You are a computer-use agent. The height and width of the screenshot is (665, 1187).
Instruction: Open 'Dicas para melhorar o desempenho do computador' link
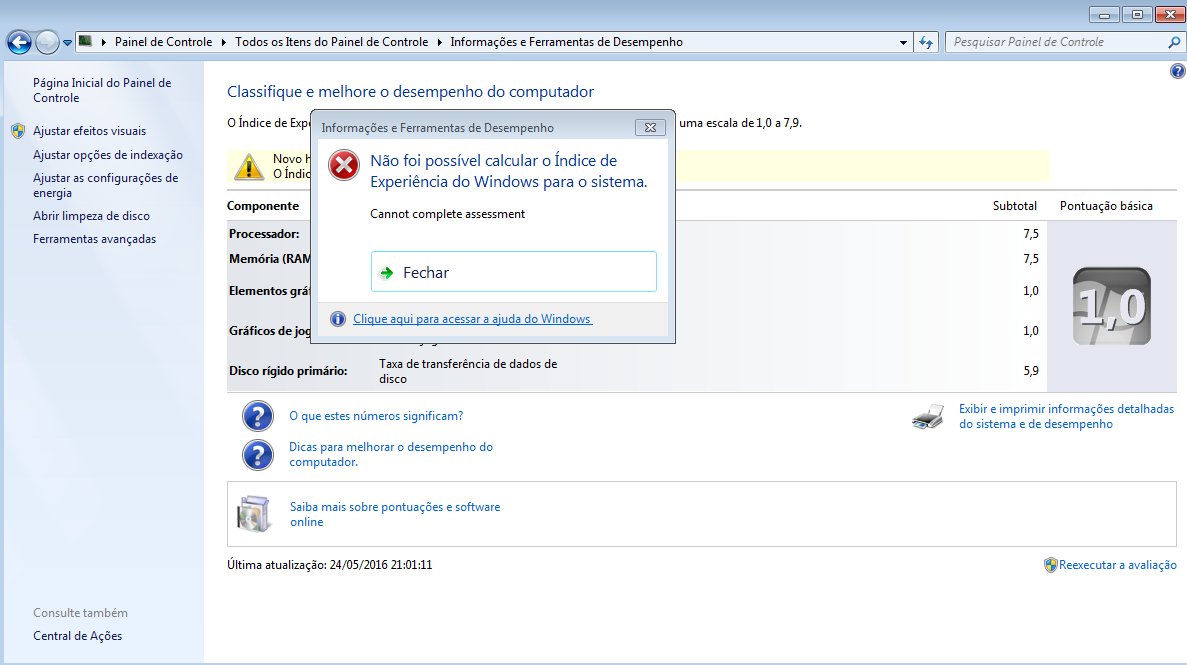[x=391, y=454]
